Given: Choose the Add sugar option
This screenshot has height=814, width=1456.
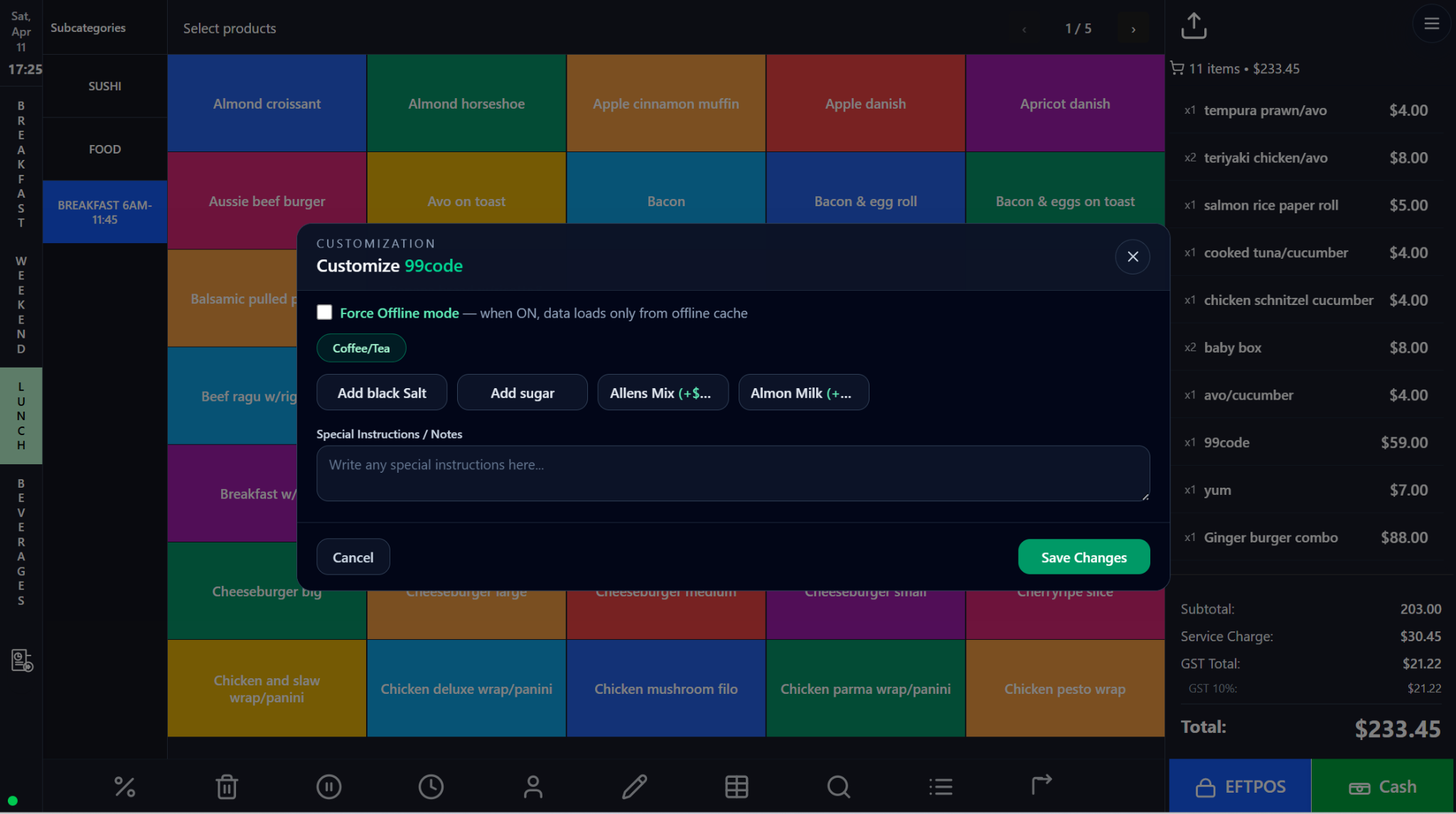Looking at the screenshot, I should [522, 392].
